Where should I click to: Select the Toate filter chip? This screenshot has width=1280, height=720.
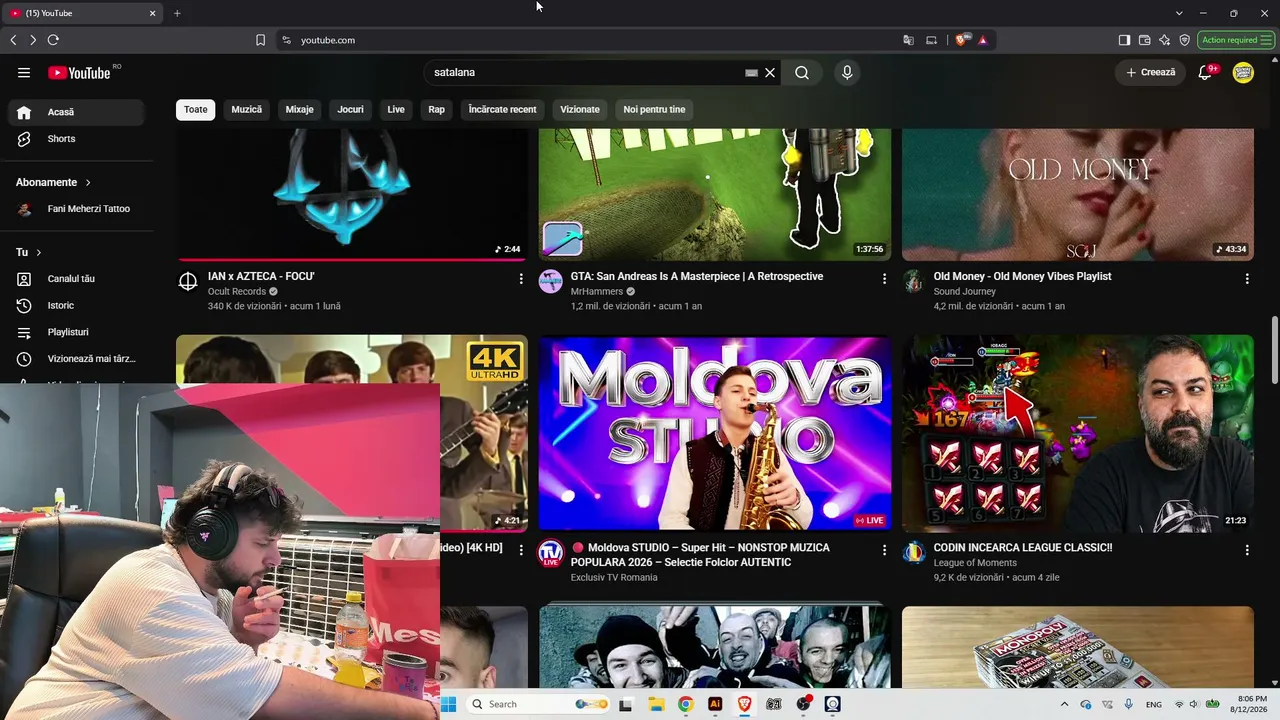coord(196,110)
